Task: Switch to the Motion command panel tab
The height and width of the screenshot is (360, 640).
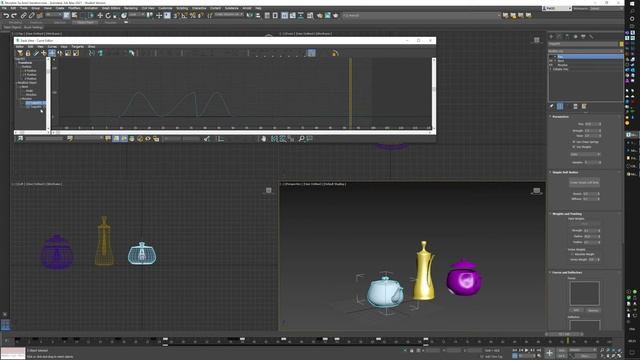Action: 576,37
